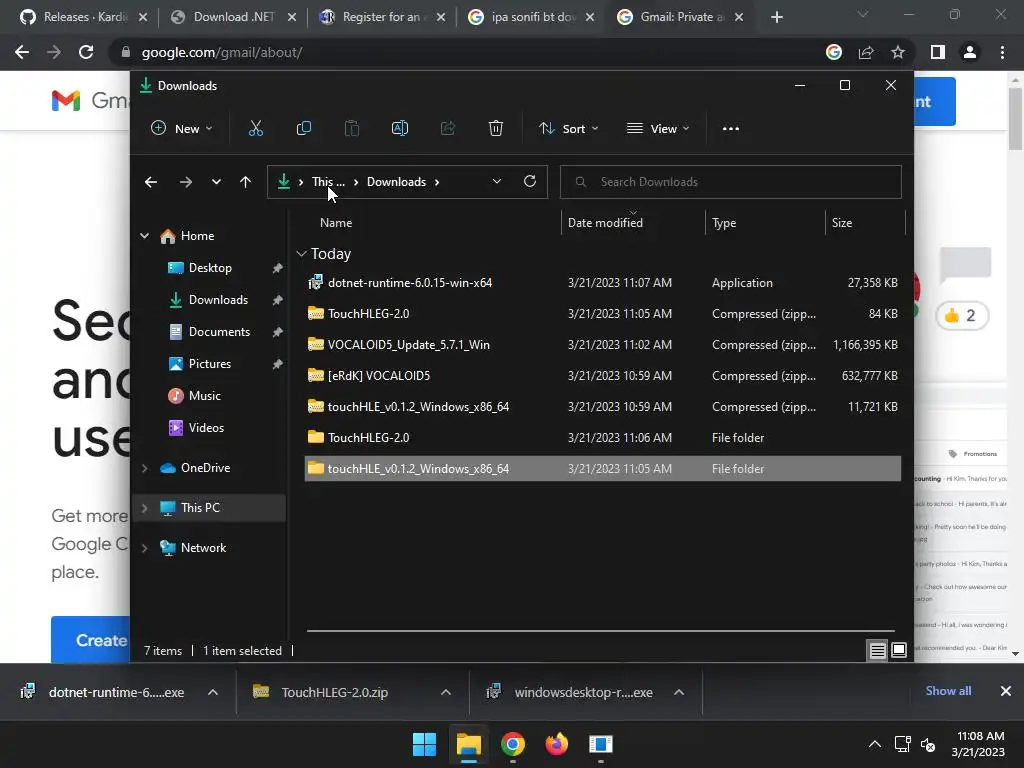
Task: Open the Sort dropdown menu
Action: [568, 129]
